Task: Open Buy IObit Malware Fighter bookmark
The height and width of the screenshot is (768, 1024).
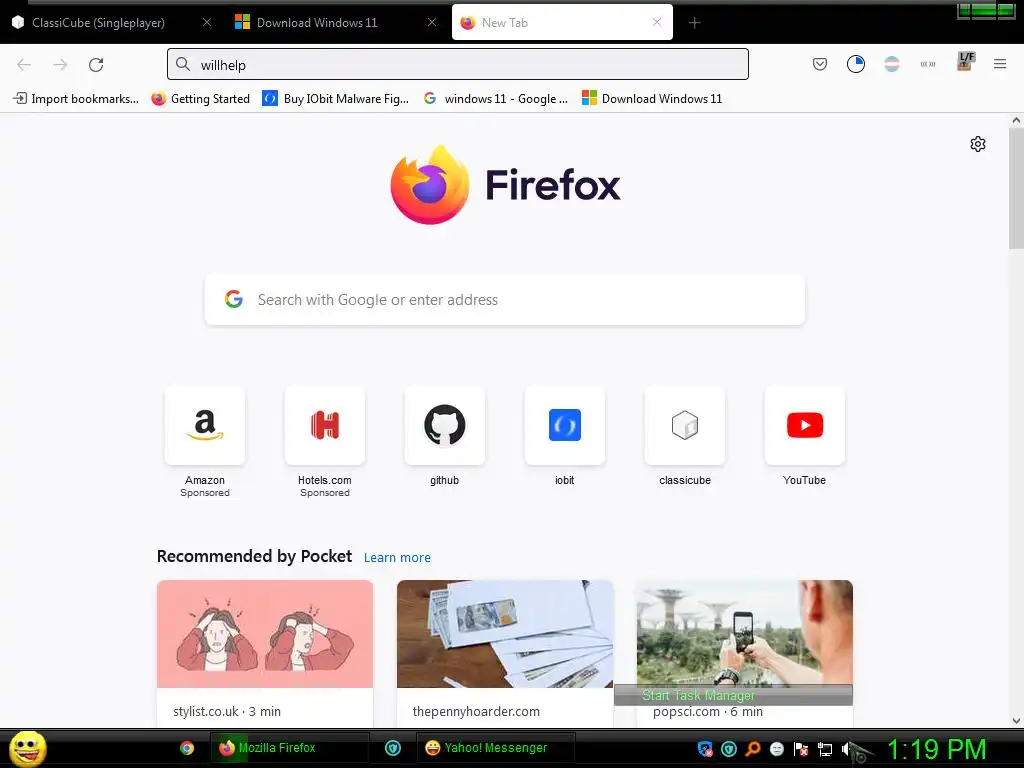Action: tap(336, 99)
